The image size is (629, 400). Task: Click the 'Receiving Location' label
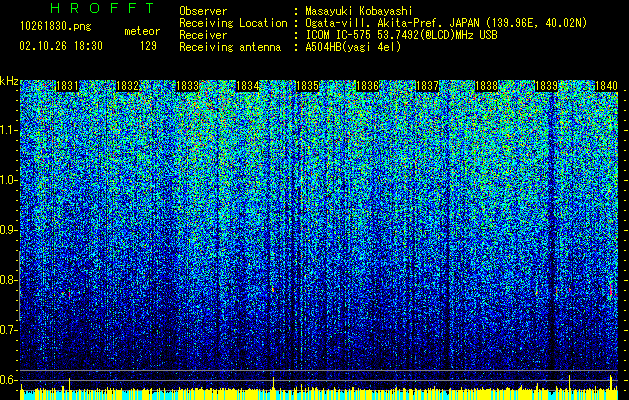[233, 24]
